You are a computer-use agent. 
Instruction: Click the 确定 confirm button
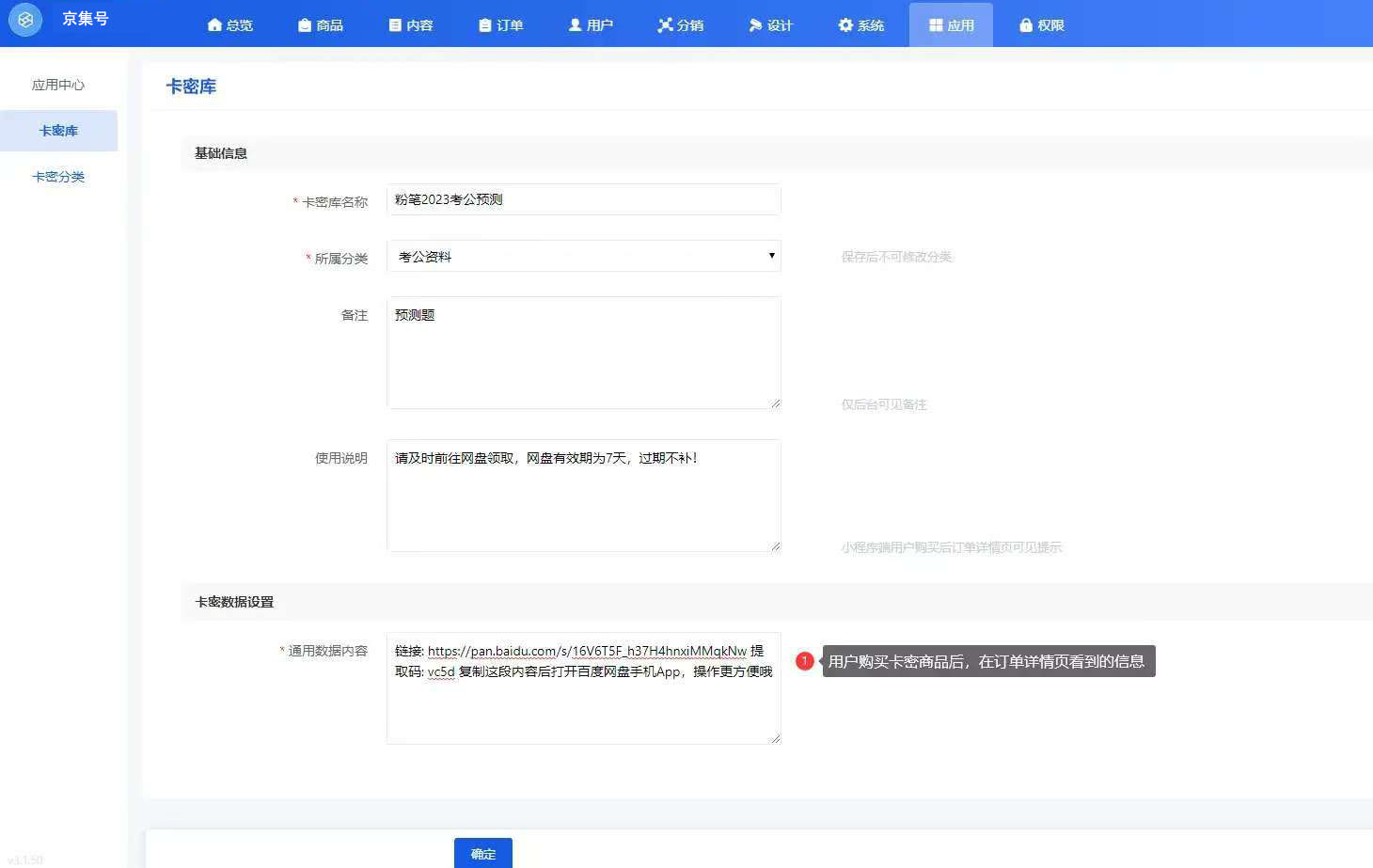(482, 853)
